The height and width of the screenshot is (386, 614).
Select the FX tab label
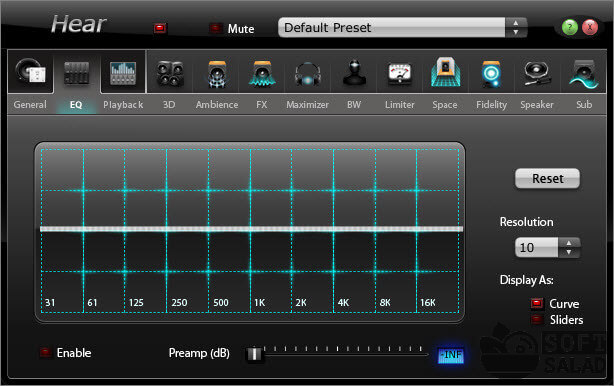point(262,105)
